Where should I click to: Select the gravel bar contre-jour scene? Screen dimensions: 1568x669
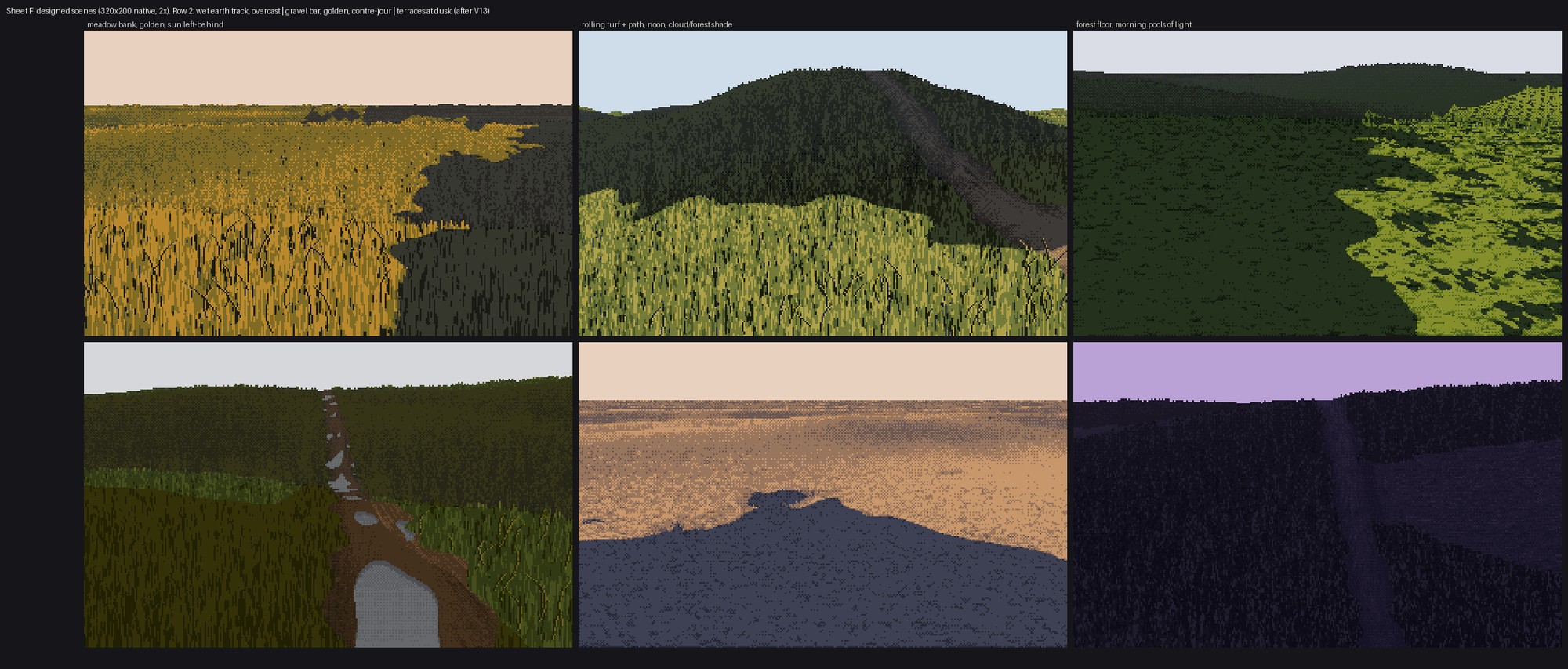pos(823,495)
